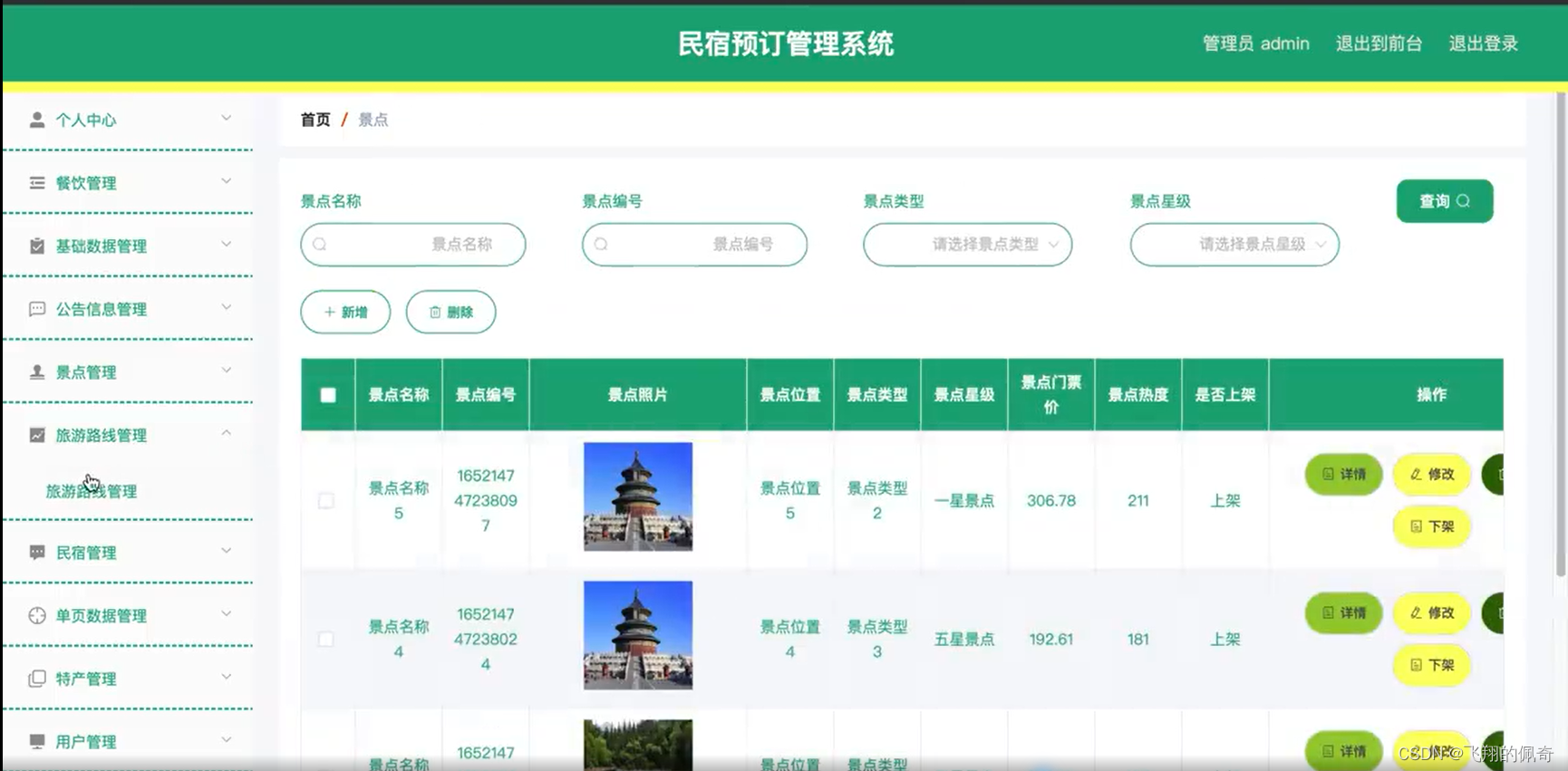Click the 删除 delete button
The height and width of the screenshot is (771, 1568).
click(x=450, y=312)
